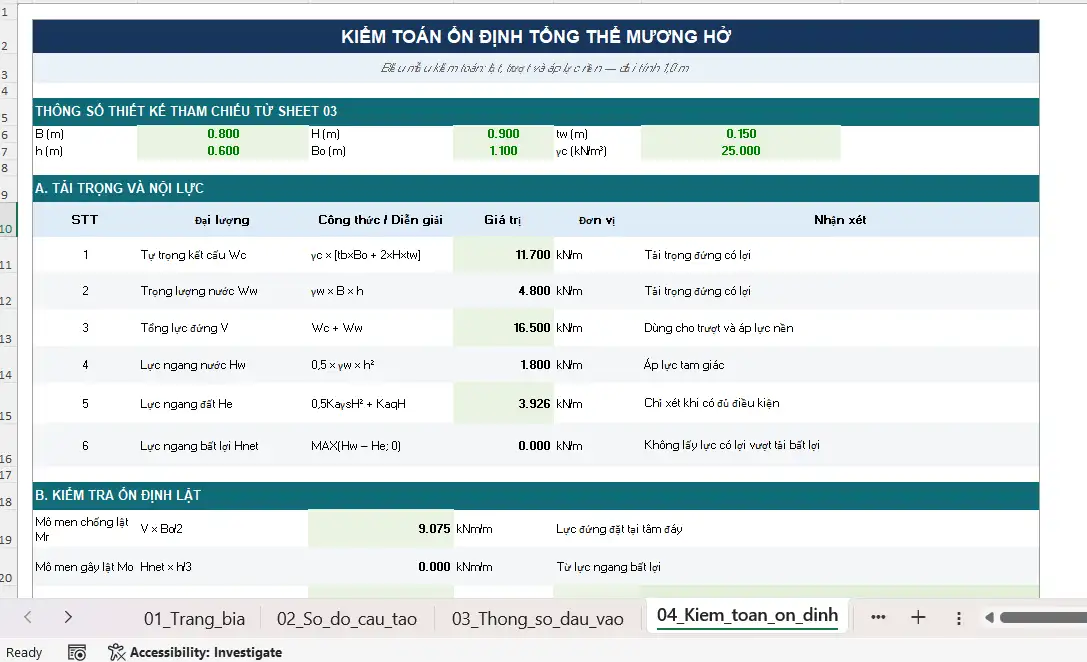Viewport: 1087px width, 662px height.
Task: Select the 04_Kiem_toan_on_dinh sheet tab
Action: 747,616
